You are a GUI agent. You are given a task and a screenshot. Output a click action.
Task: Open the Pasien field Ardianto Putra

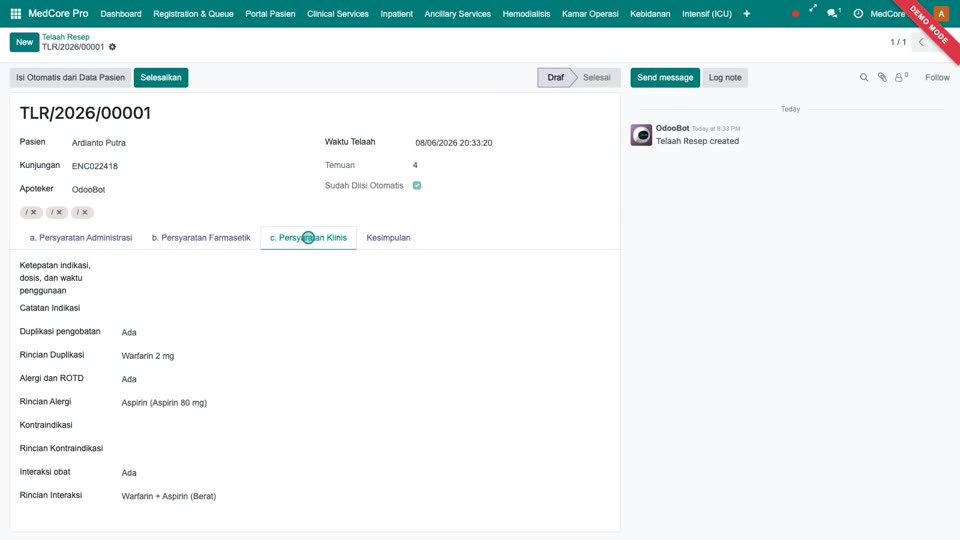pos(187,143)
